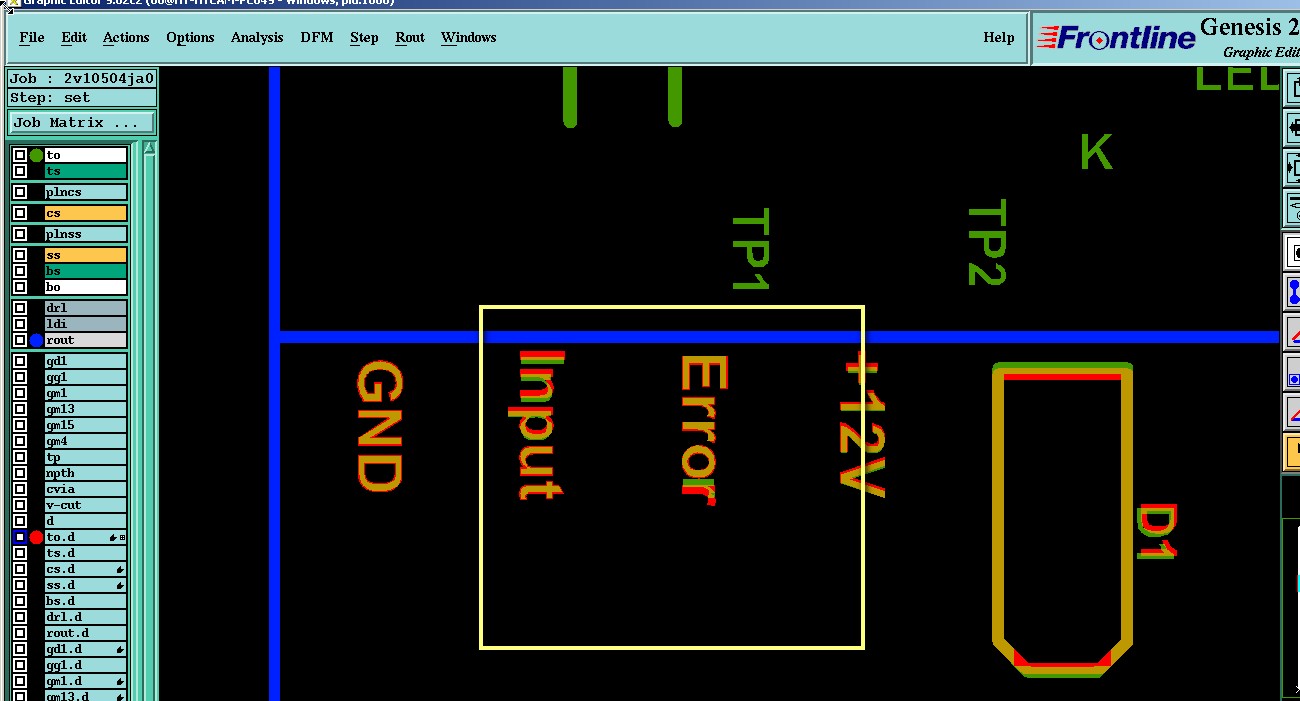Toggle the checkbox for layer drl
This screenshot has width=1300, height=701.
pos(20,308)
